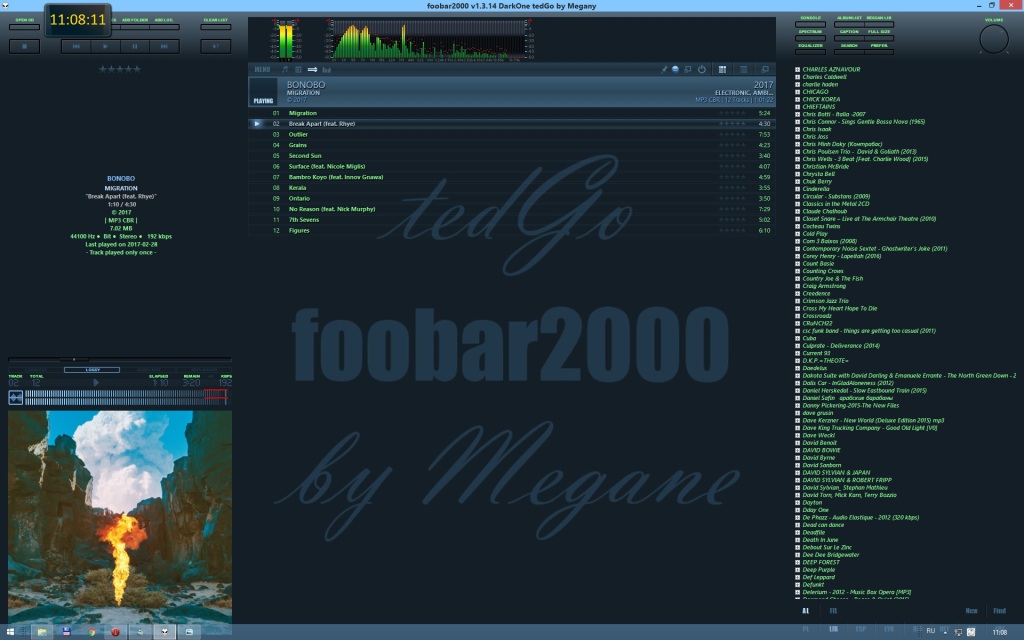This screenshot has width=1024, height=640.
Task: Expand the Chris Isaak tree node
Action: [797, 129]
